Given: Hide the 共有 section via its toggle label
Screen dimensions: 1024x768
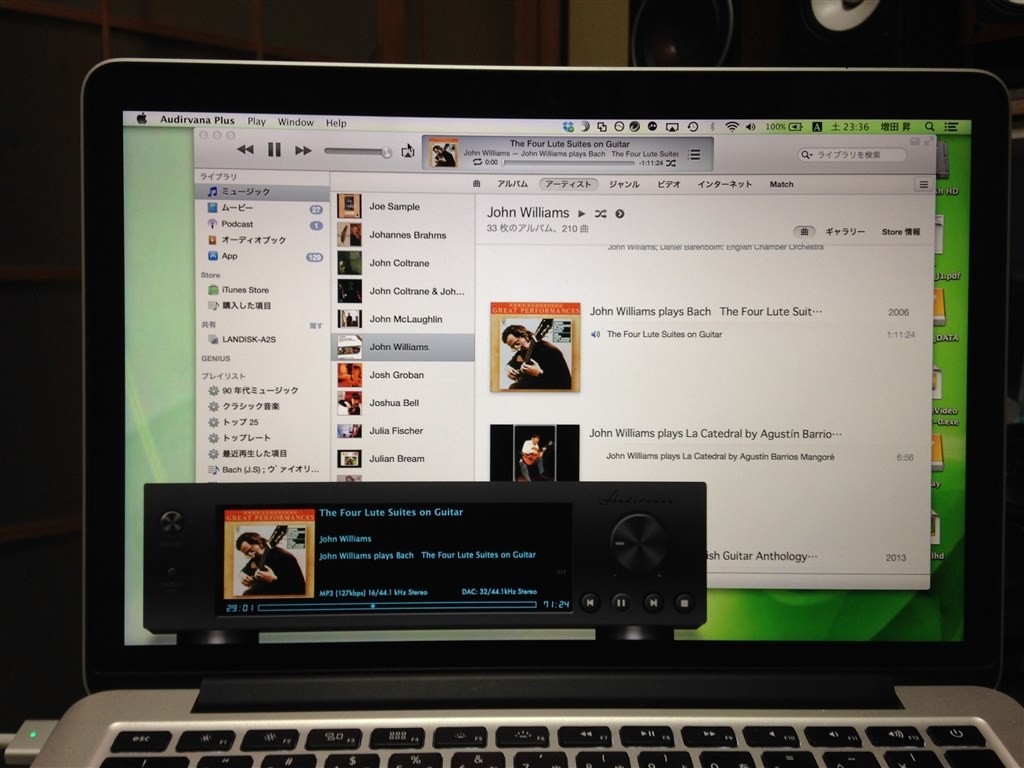Looking at the screenshot, I should [316, 325].
